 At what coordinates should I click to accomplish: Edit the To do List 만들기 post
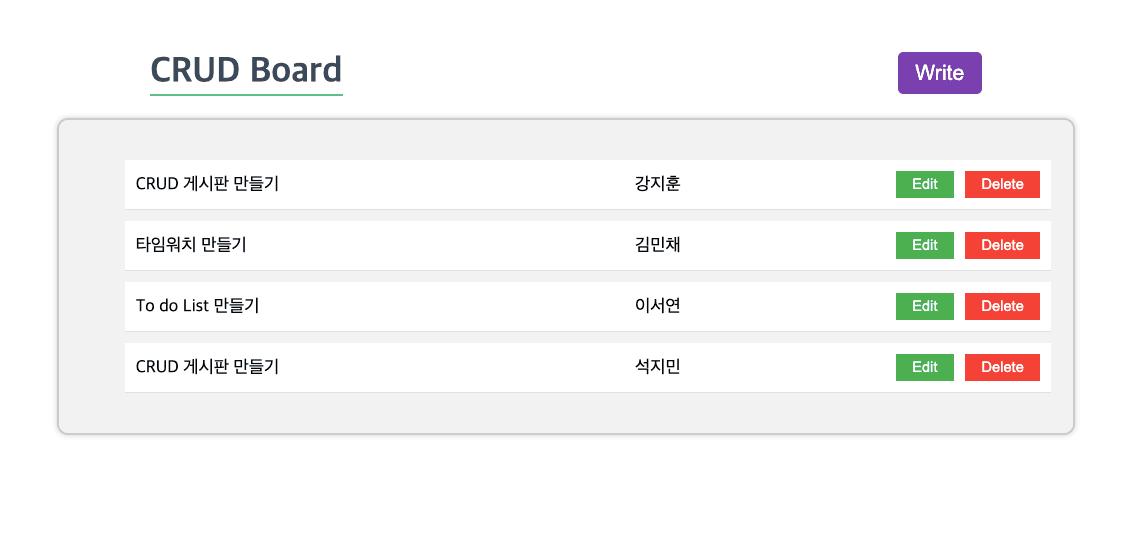click(924, 306)
